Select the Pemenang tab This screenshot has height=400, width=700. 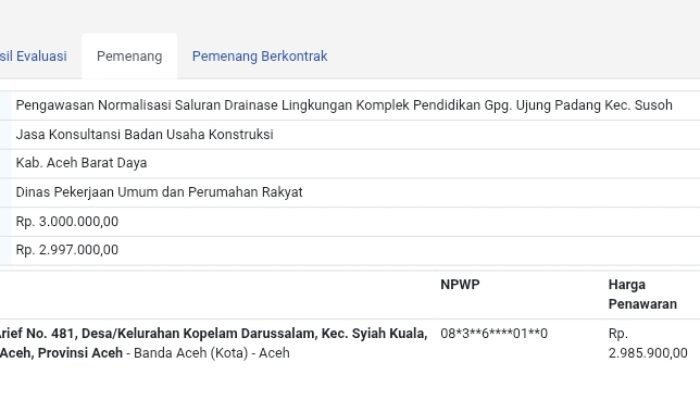[x=129, y=56]
